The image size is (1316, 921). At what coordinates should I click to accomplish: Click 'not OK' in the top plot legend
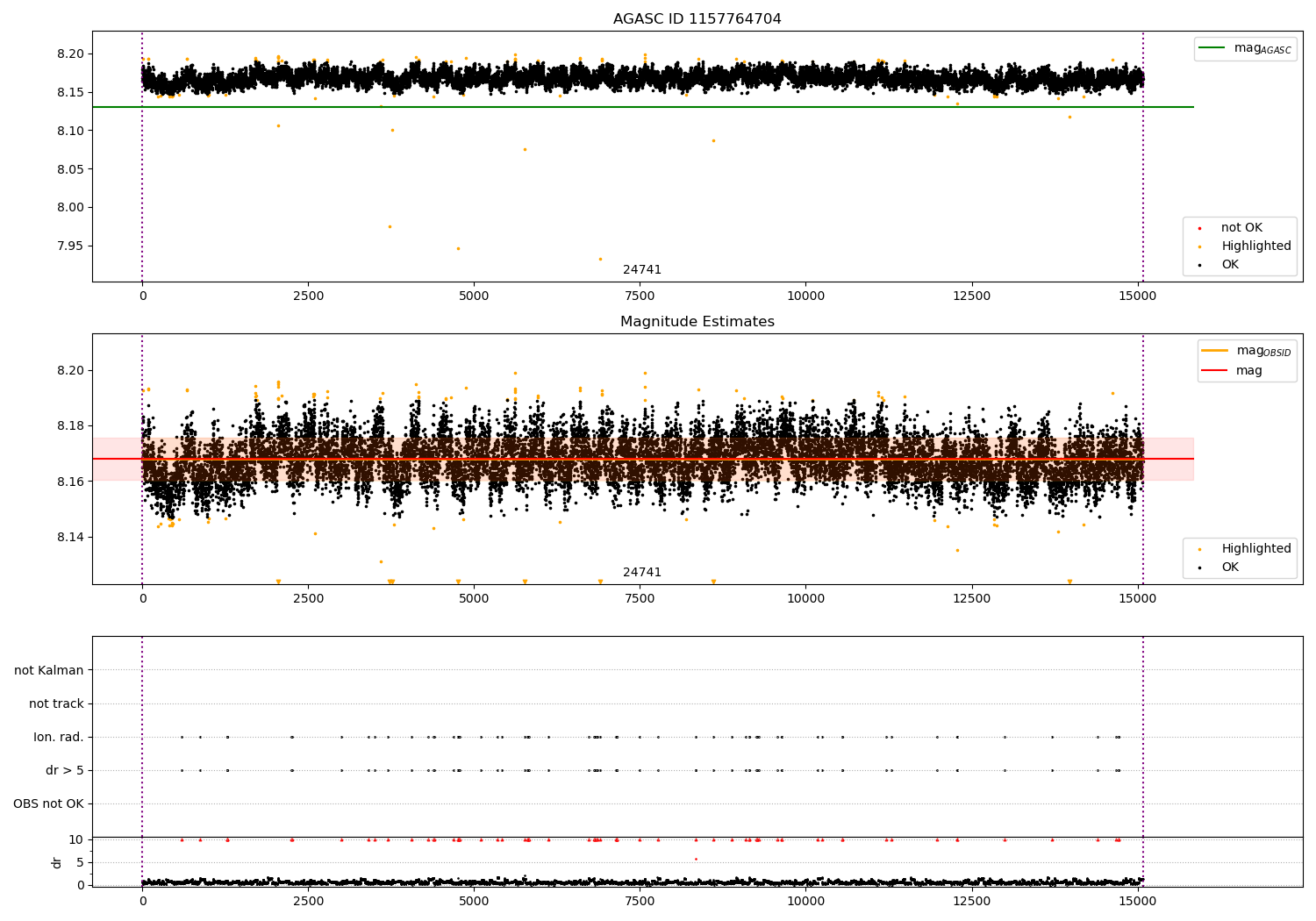[x=1241, y=228]
